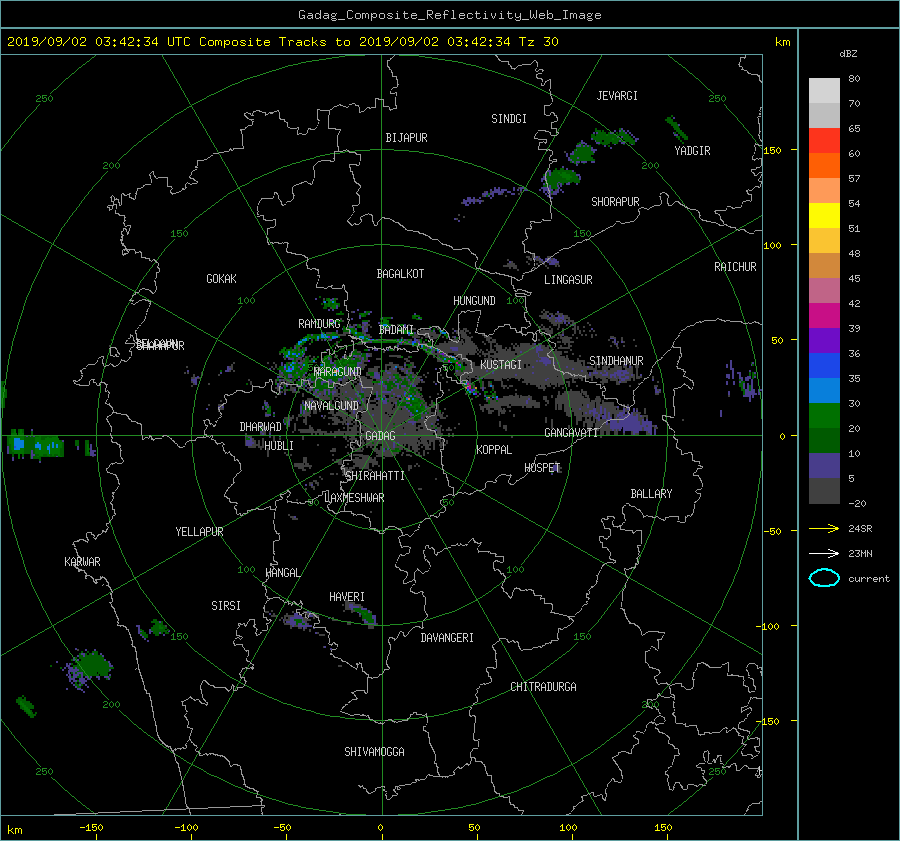Click the NAVALGUND city label
Image resolution: width=900 pixels, height=841 pixels.
coord(331,406)
